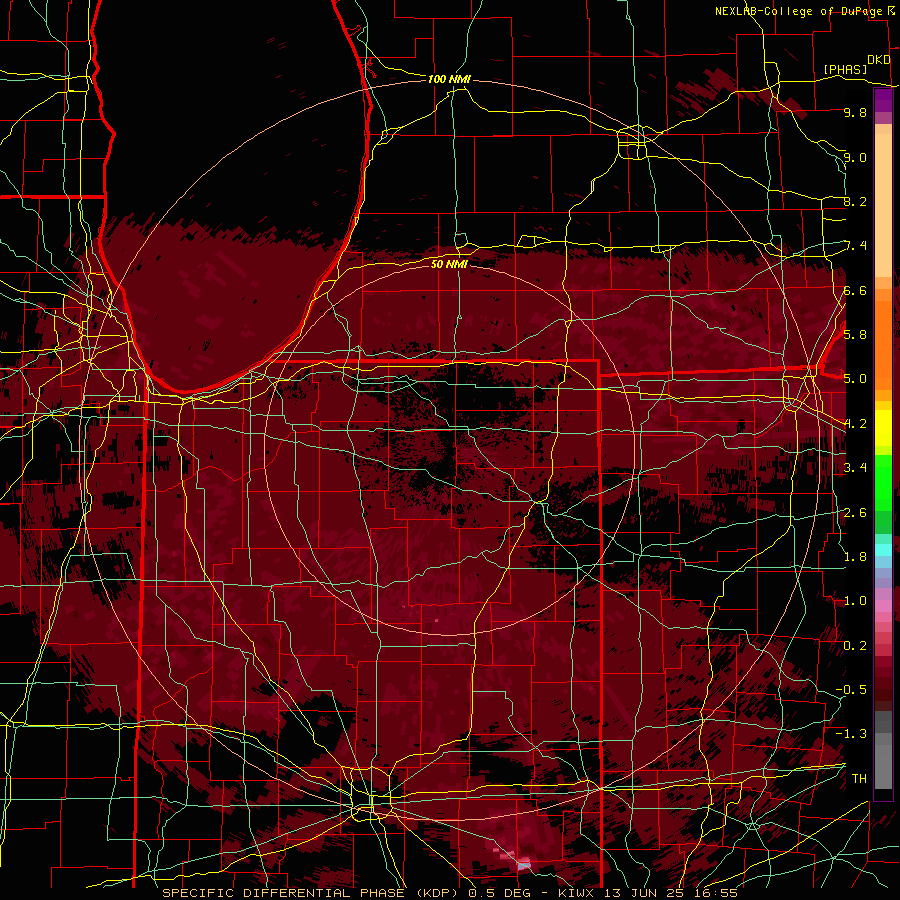Click the DKD label above color bar
This screenshot has width=900, height=900.
coord(879,60)
